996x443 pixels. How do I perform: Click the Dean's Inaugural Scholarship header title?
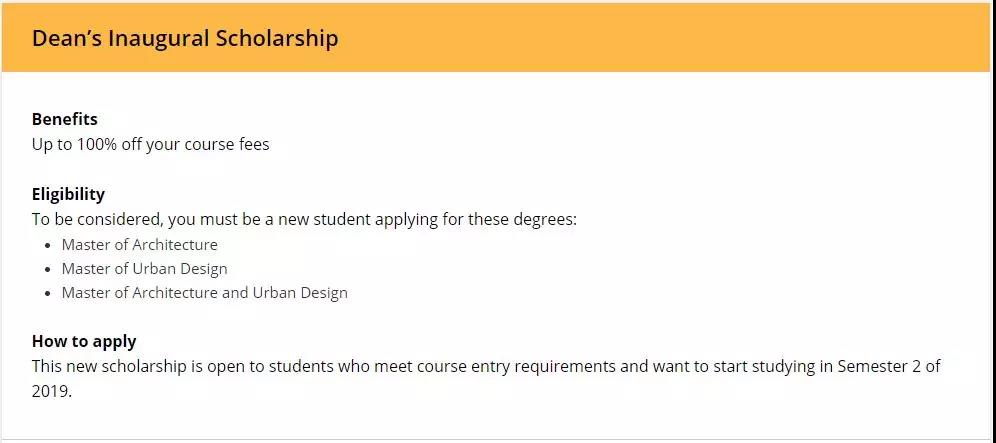click(185, 39)
